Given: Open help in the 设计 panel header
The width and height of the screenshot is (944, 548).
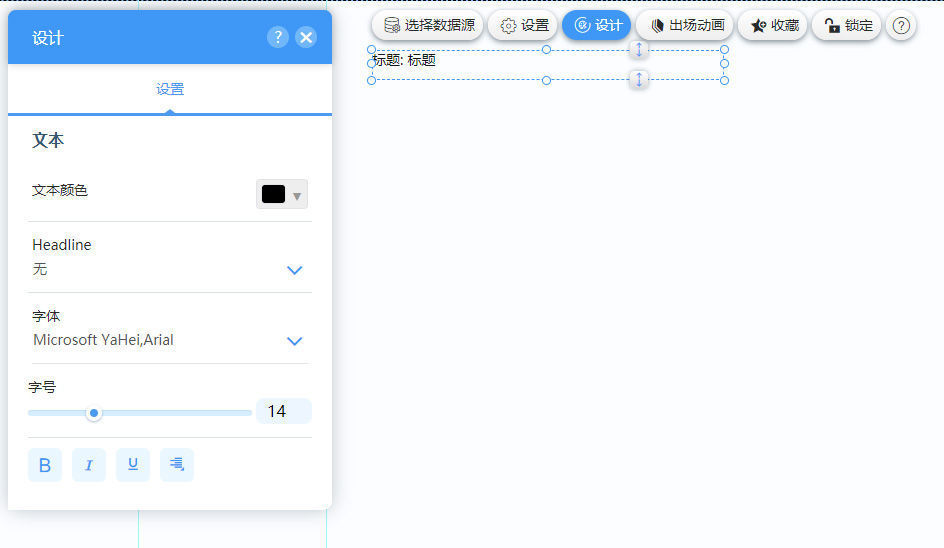Looking at the screenshot, I should (278, 37).
